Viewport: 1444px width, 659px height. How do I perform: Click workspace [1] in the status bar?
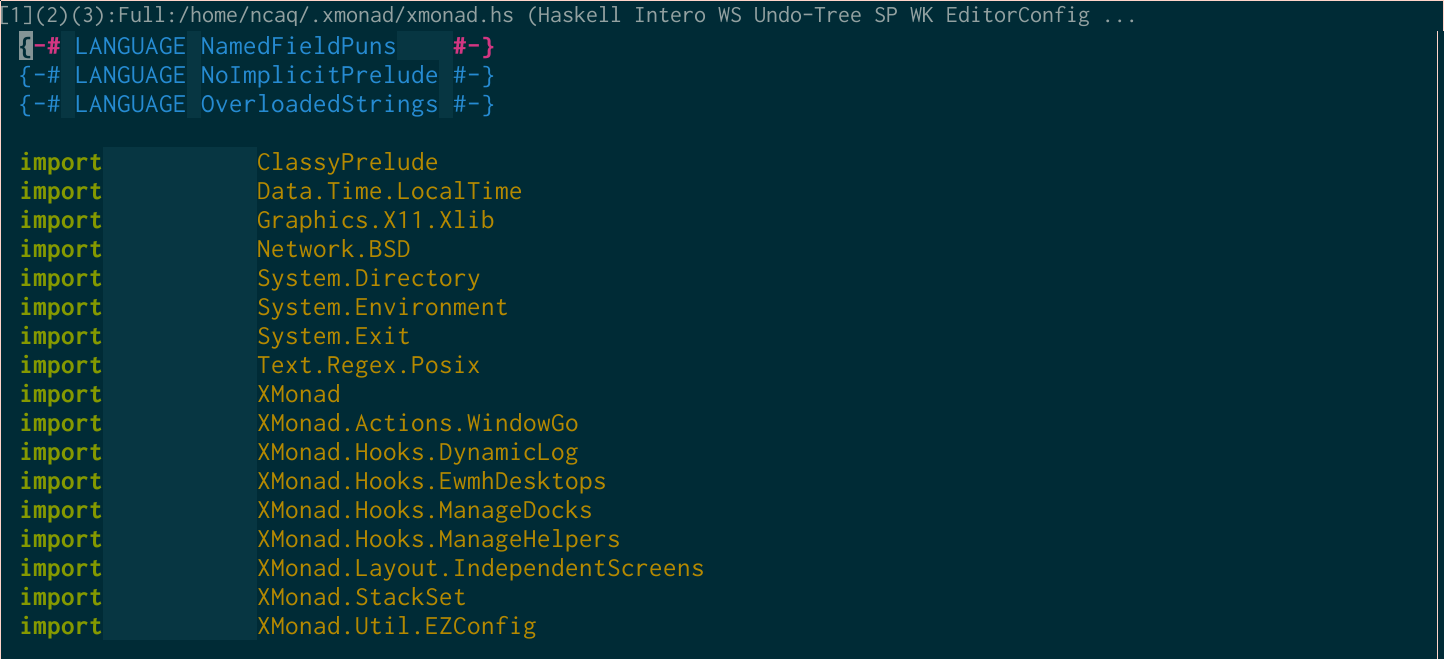click(x=16, y=16)
